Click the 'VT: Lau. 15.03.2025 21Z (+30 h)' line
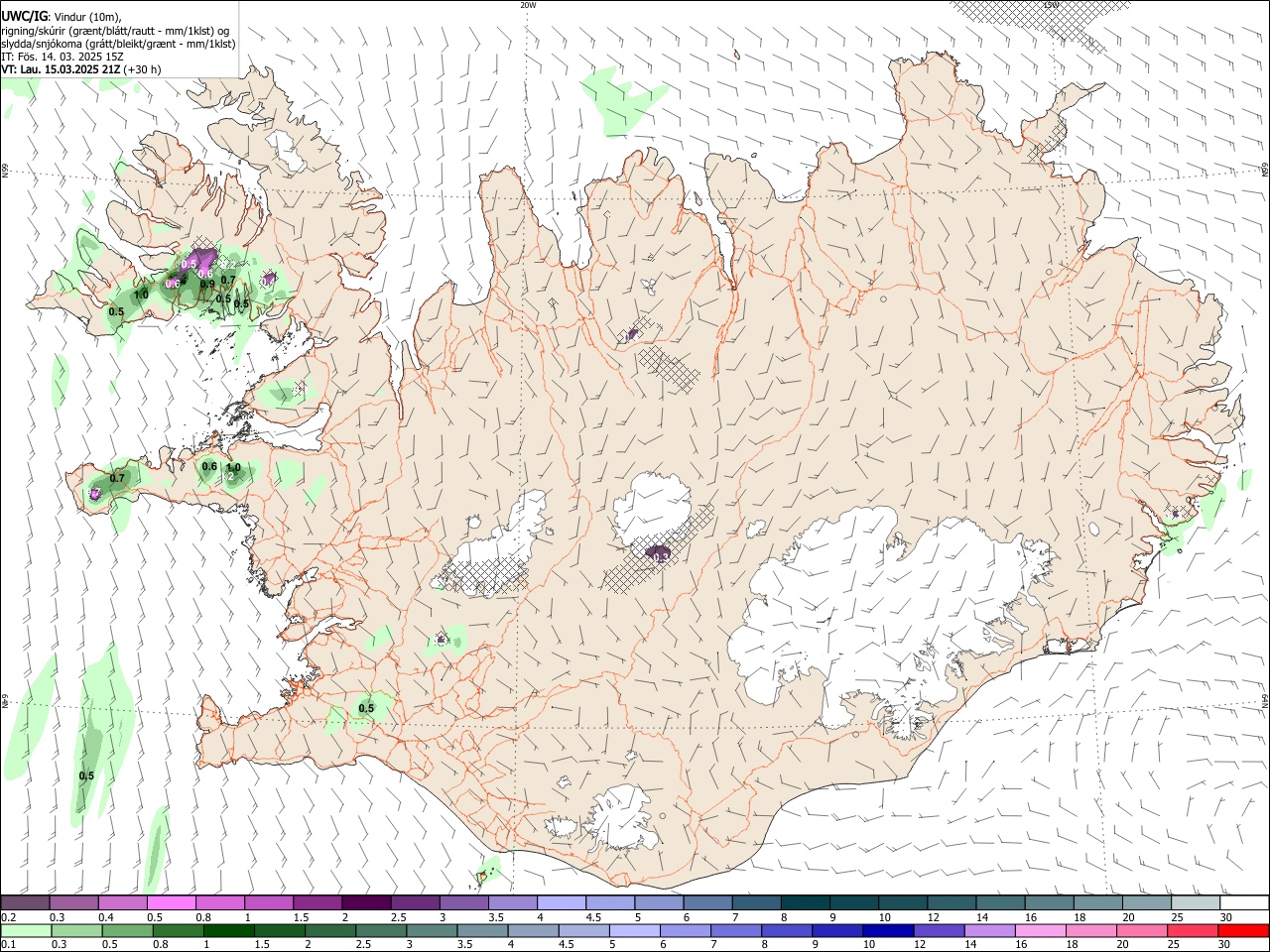The height and width of the screenshot is (952, 1270). click(80, 69)
